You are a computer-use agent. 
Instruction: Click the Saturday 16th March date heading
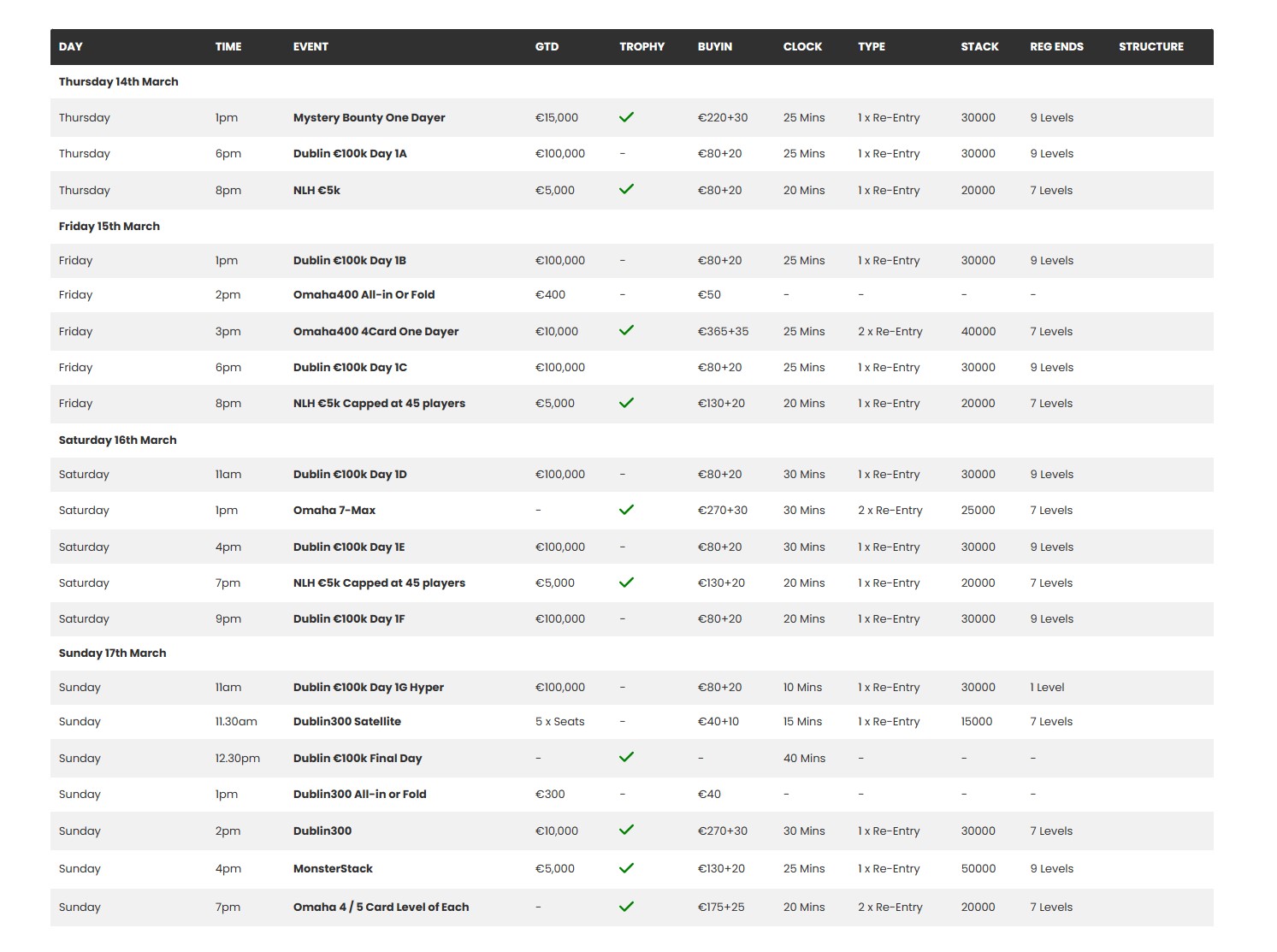click(x=117, y=441)
